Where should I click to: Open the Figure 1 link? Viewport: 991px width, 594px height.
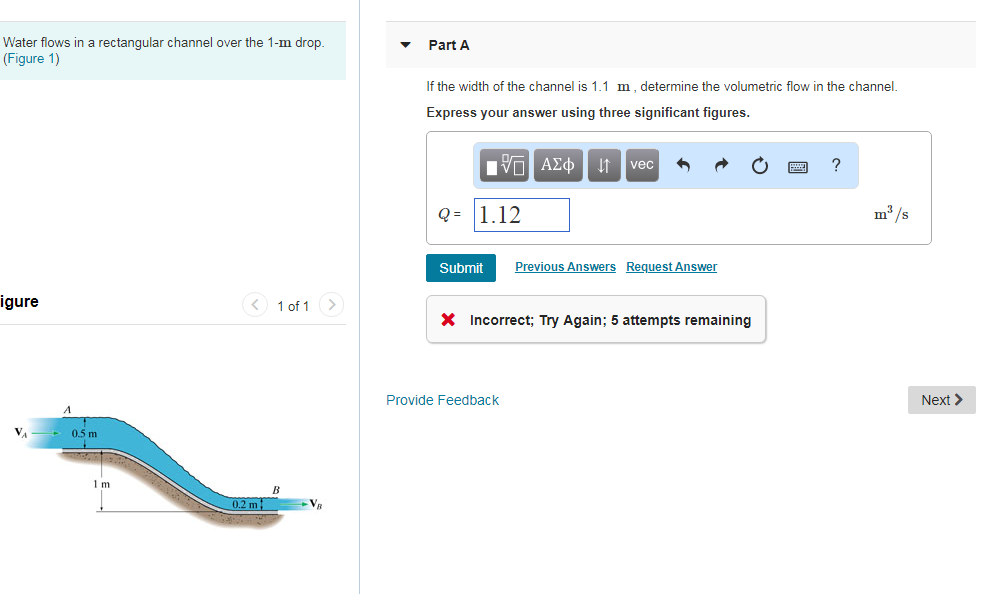(x=32, y=59)
